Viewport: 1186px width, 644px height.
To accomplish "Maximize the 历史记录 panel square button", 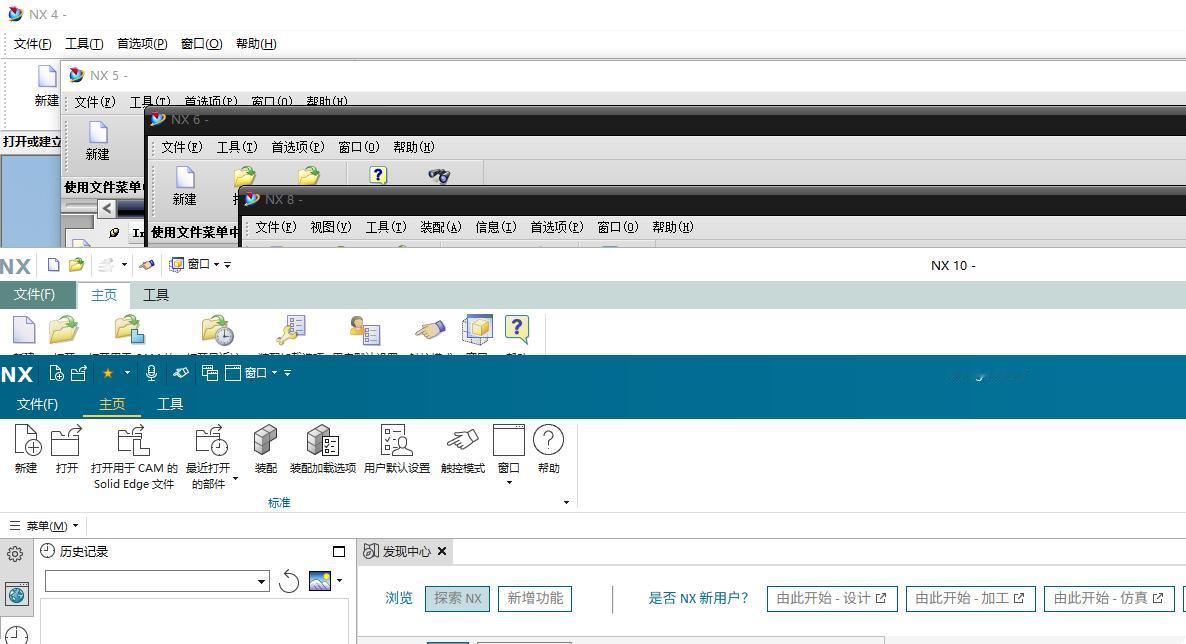I will pos(339,552).
